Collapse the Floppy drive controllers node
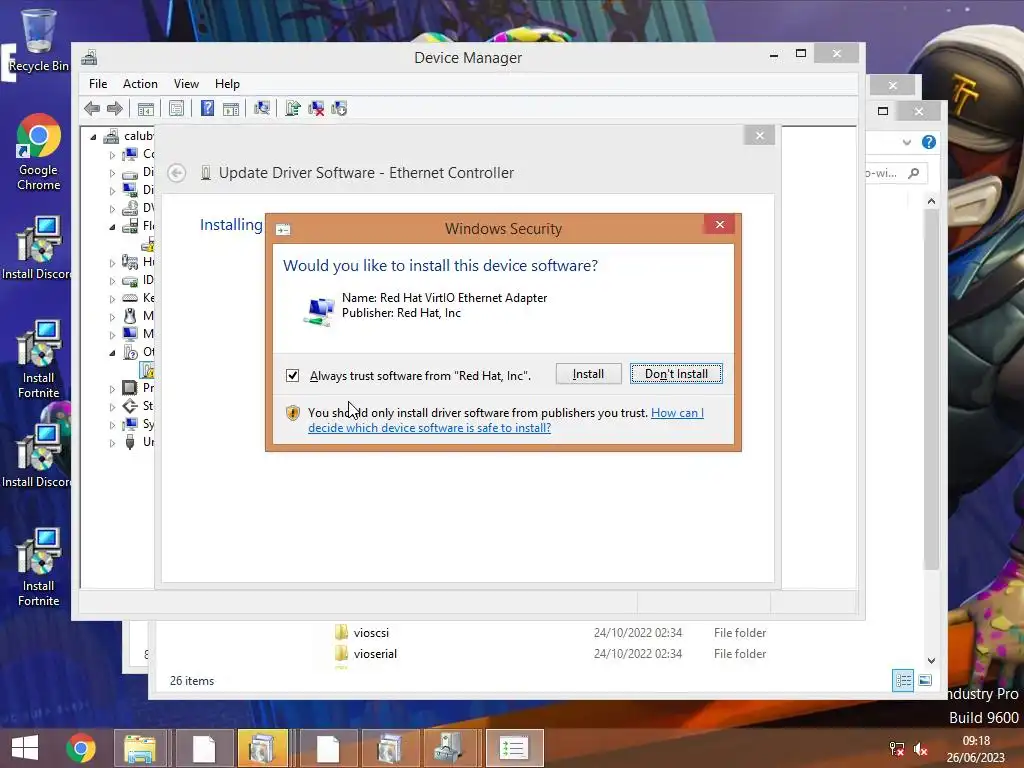 [x=112, y=227]
